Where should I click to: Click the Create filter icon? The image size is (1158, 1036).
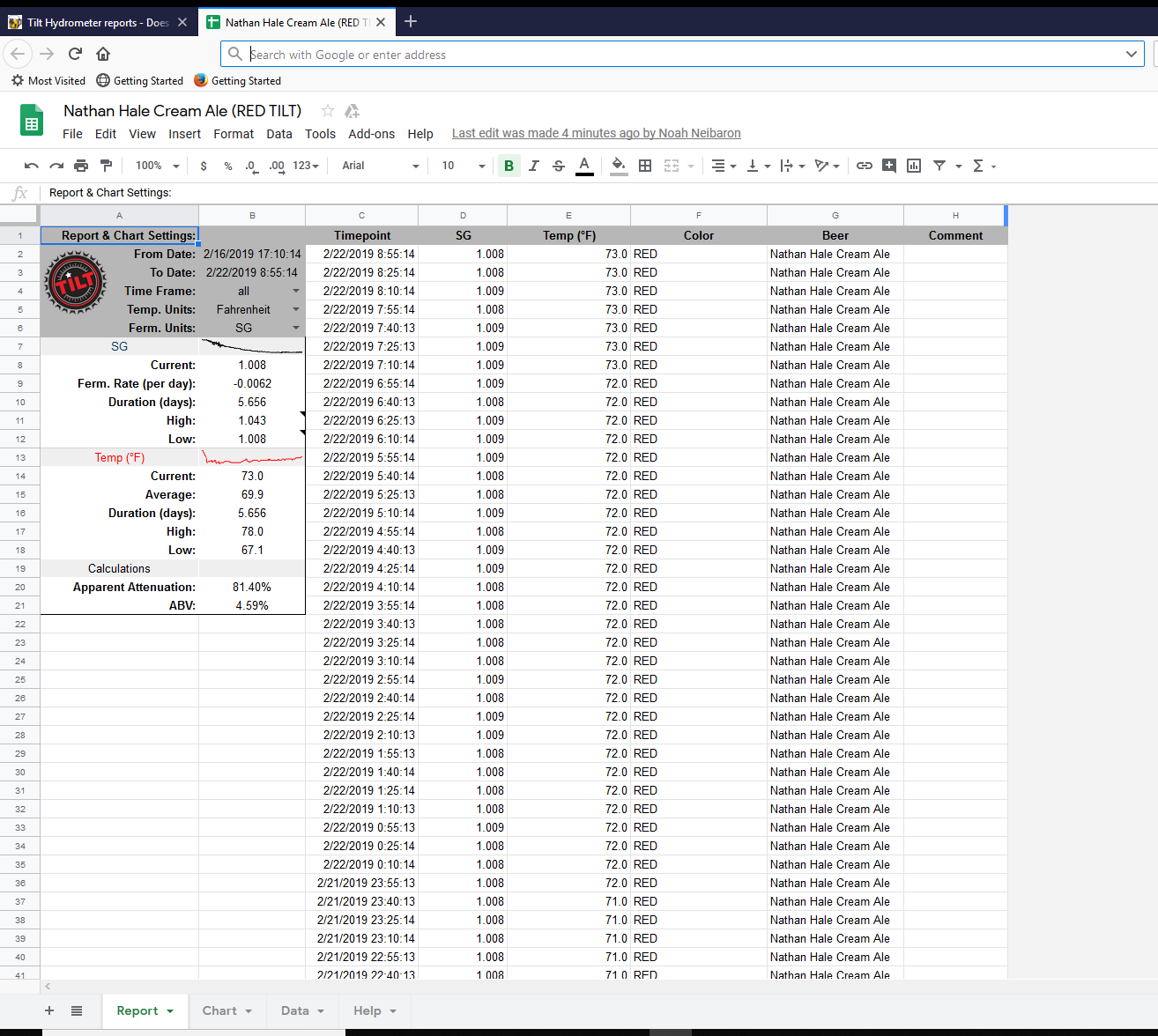pos(939,166)
